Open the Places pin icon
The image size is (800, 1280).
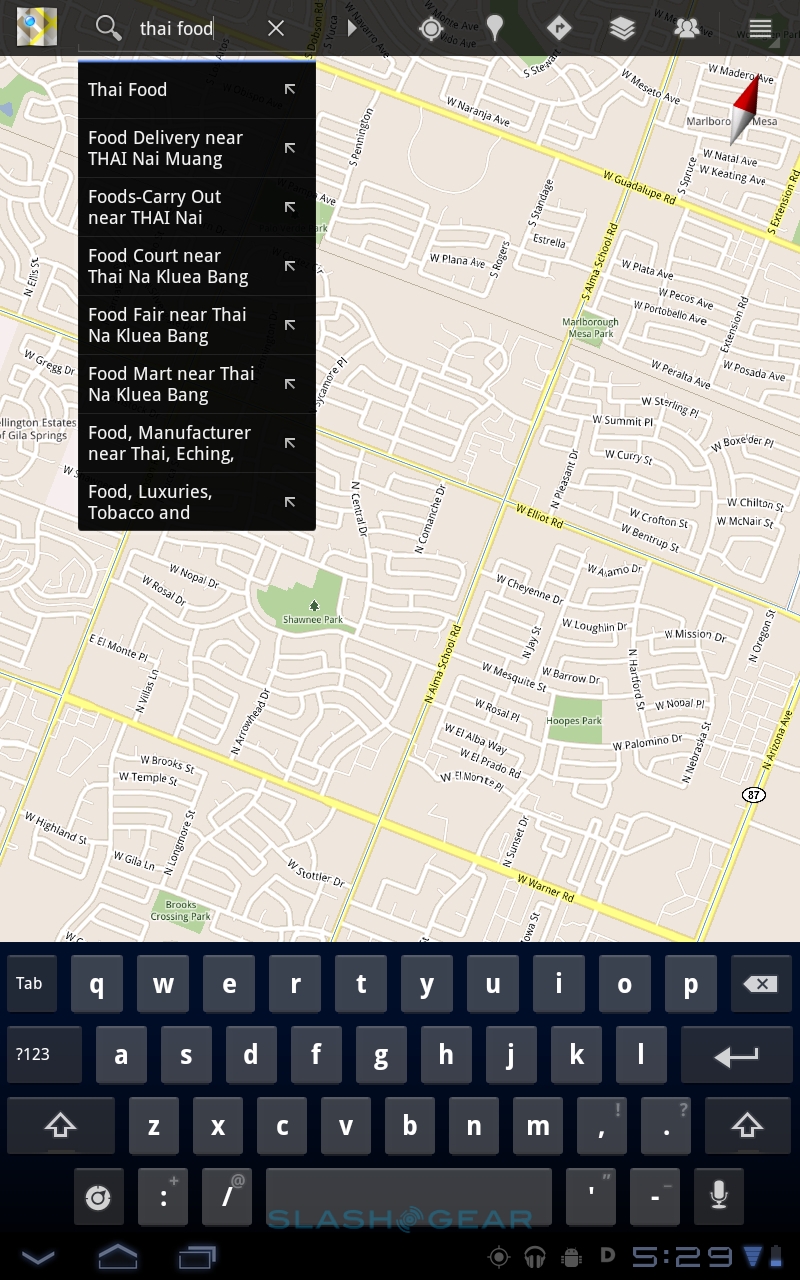[x=495, y=29]
